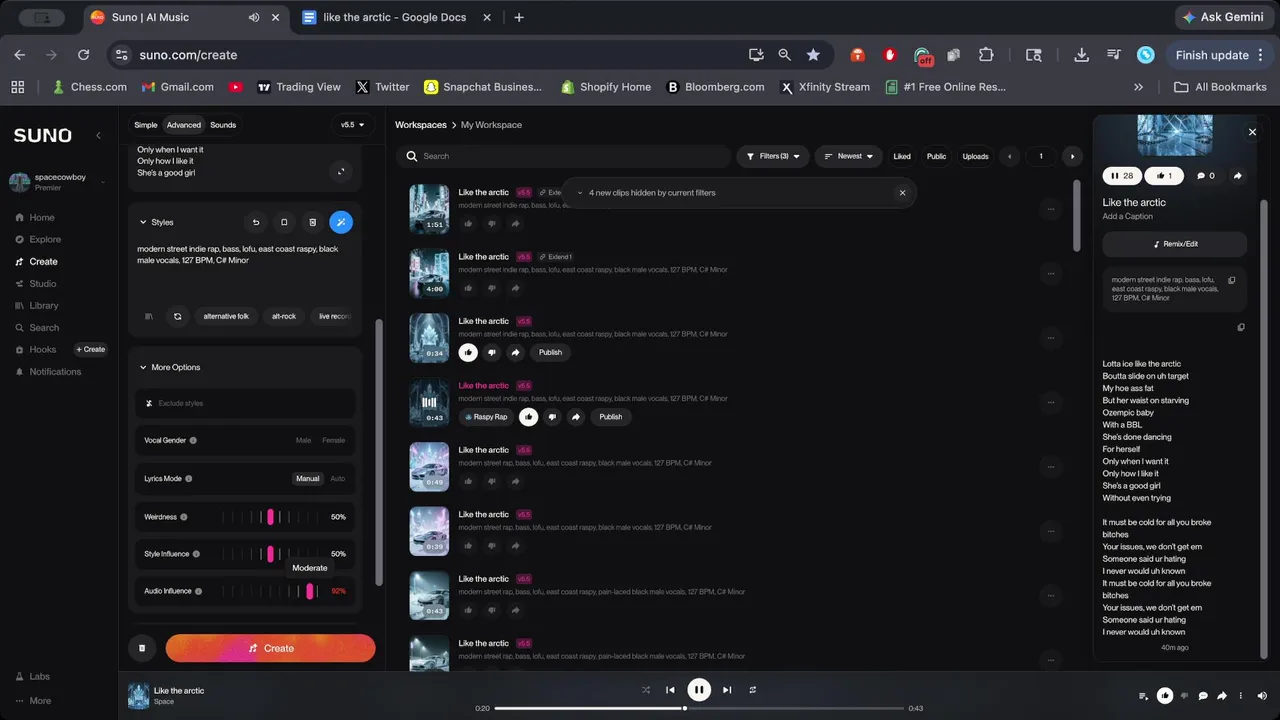Set Lyrics Mode to Auto

coord(337,478)
